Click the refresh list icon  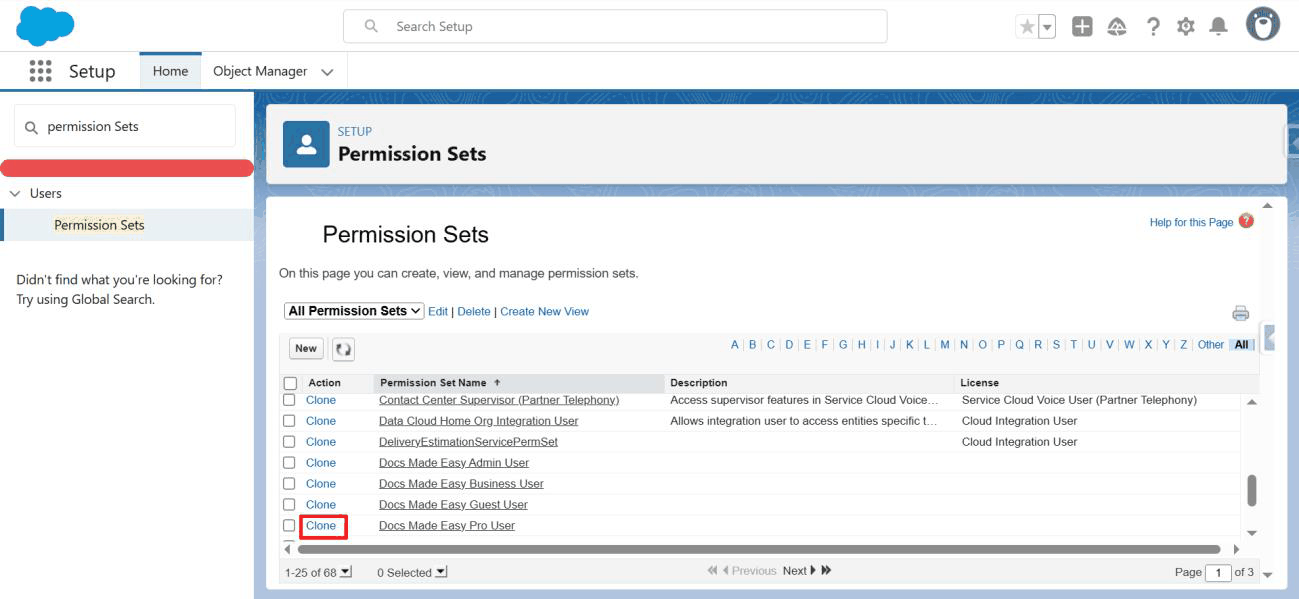click(x=343, y=349)
